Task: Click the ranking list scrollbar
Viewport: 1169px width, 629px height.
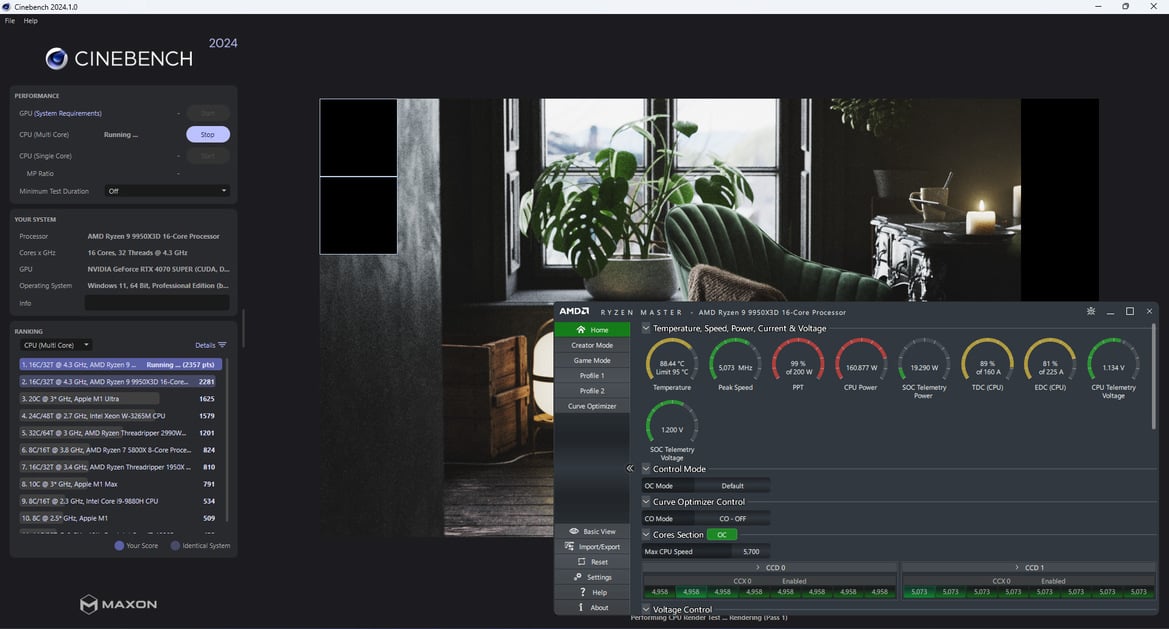Action: [x=227, y=440]
